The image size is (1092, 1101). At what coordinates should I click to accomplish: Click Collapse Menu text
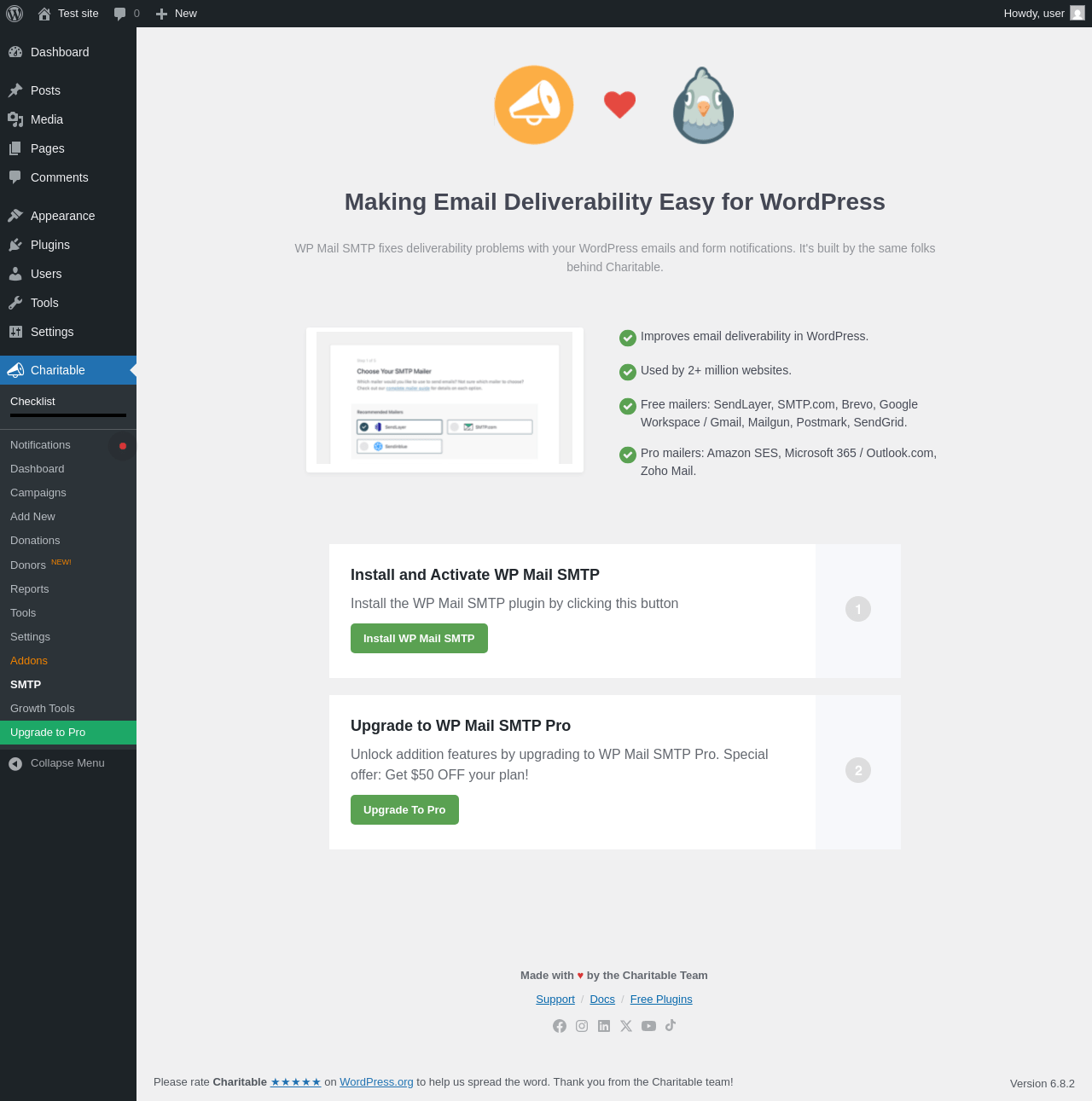pyautogui.click(x=67, y=763)
